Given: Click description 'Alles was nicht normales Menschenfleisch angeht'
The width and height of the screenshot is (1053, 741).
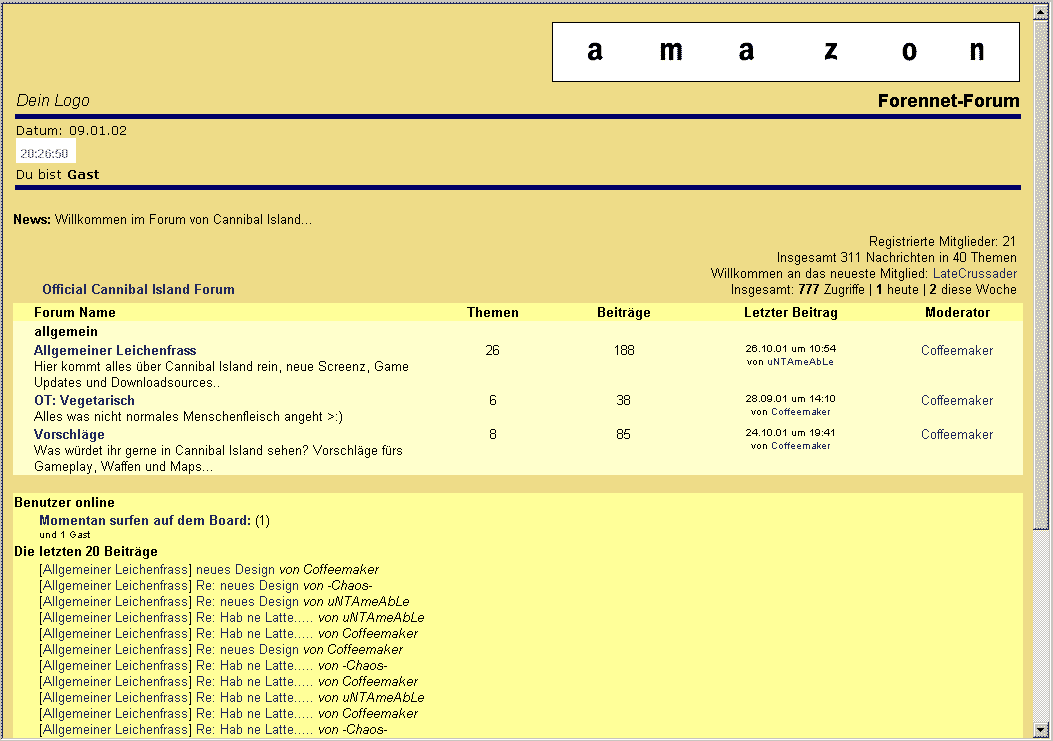Looking at the screenshot, I should point(188,417).
